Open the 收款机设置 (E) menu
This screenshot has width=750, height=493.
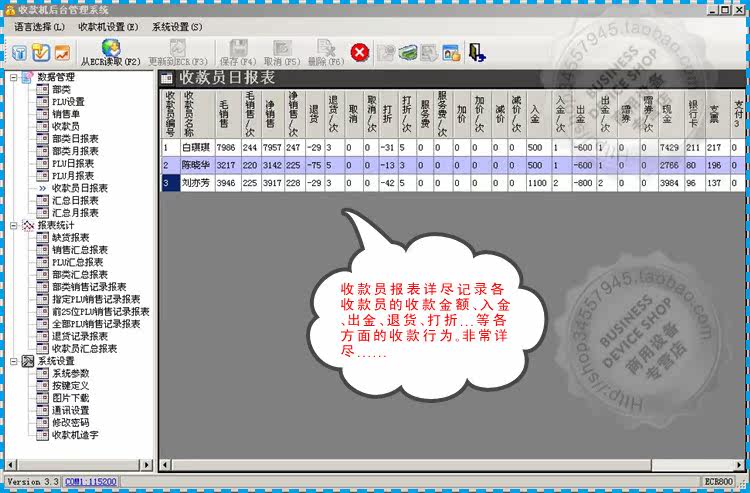tap(108, 27)
